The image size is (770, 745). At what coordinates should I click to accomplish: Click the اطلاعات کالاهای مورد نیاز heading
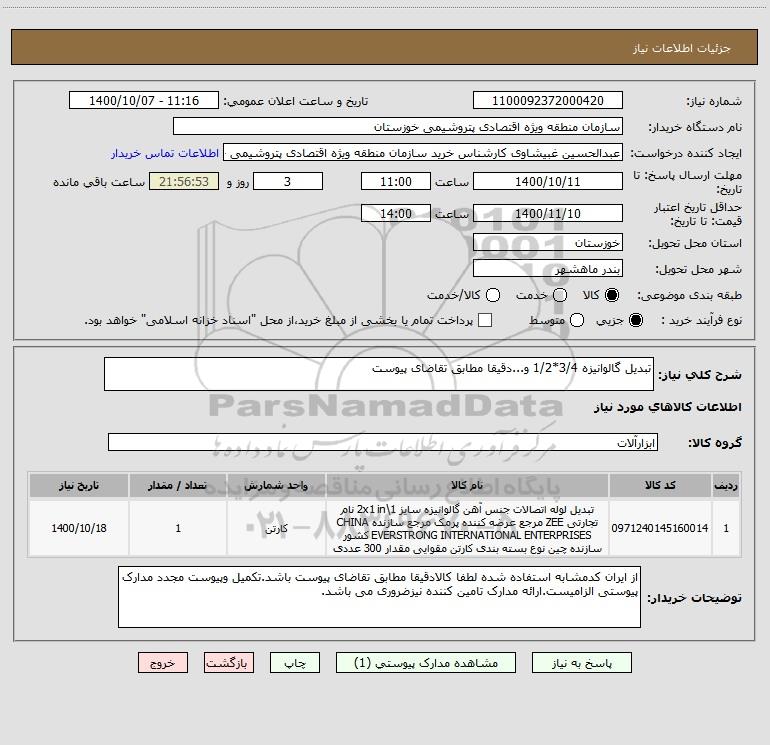click(667, 407)
